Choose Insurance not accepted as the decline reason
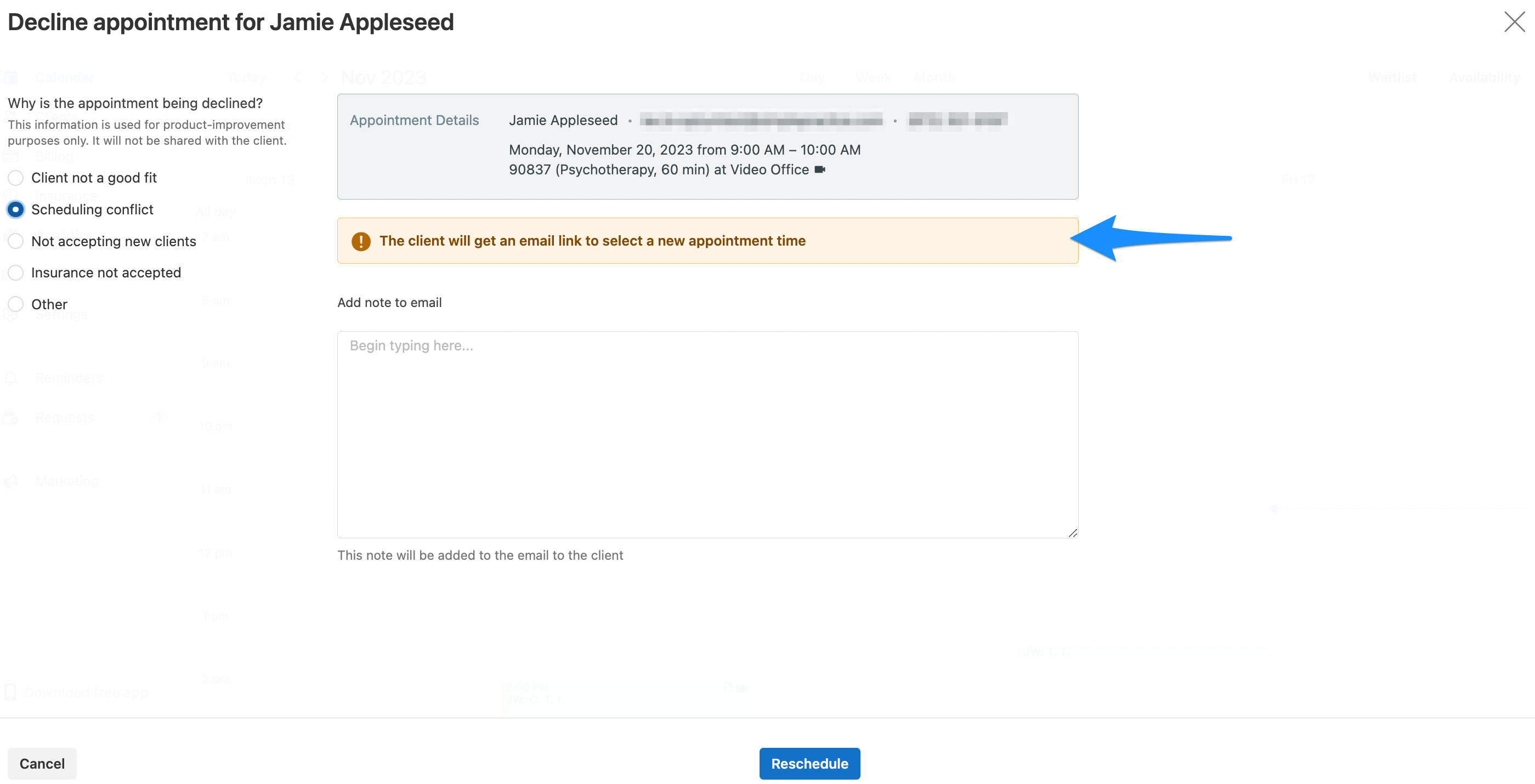 15,272
